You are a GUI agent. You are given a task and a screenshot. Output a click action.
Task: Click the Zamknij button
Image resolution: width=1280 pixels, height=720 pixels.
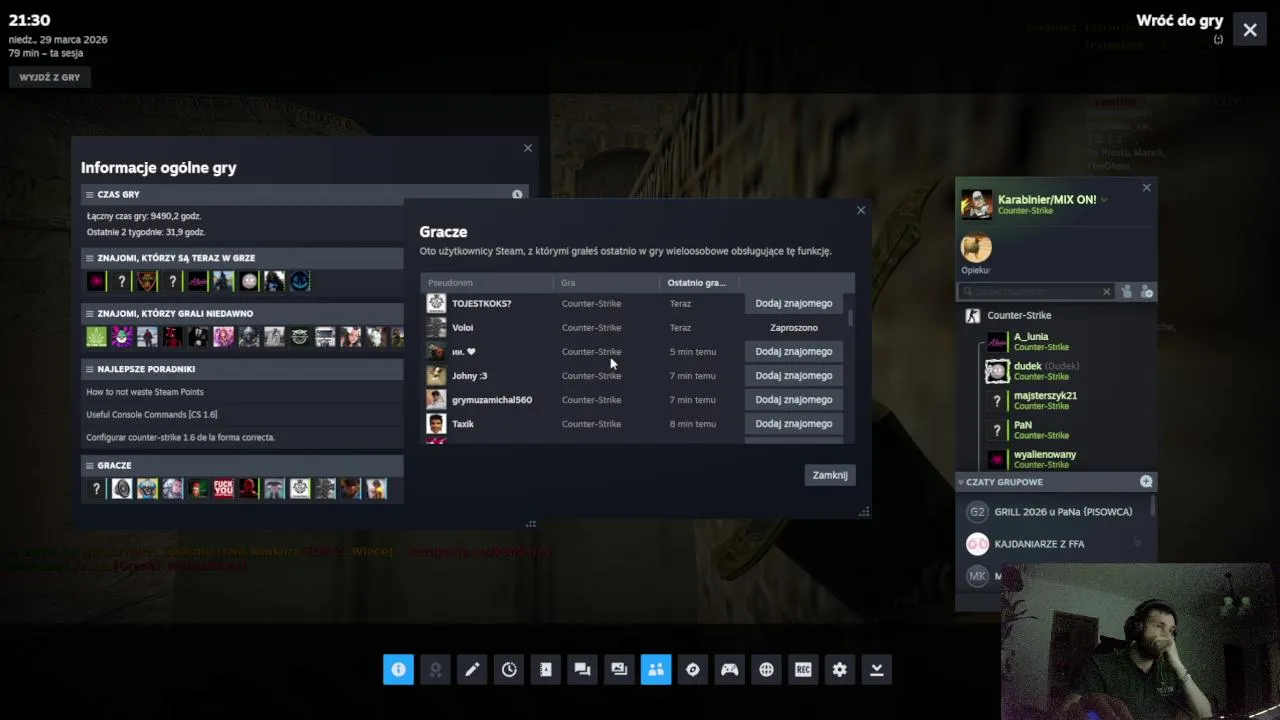point(830,475)
